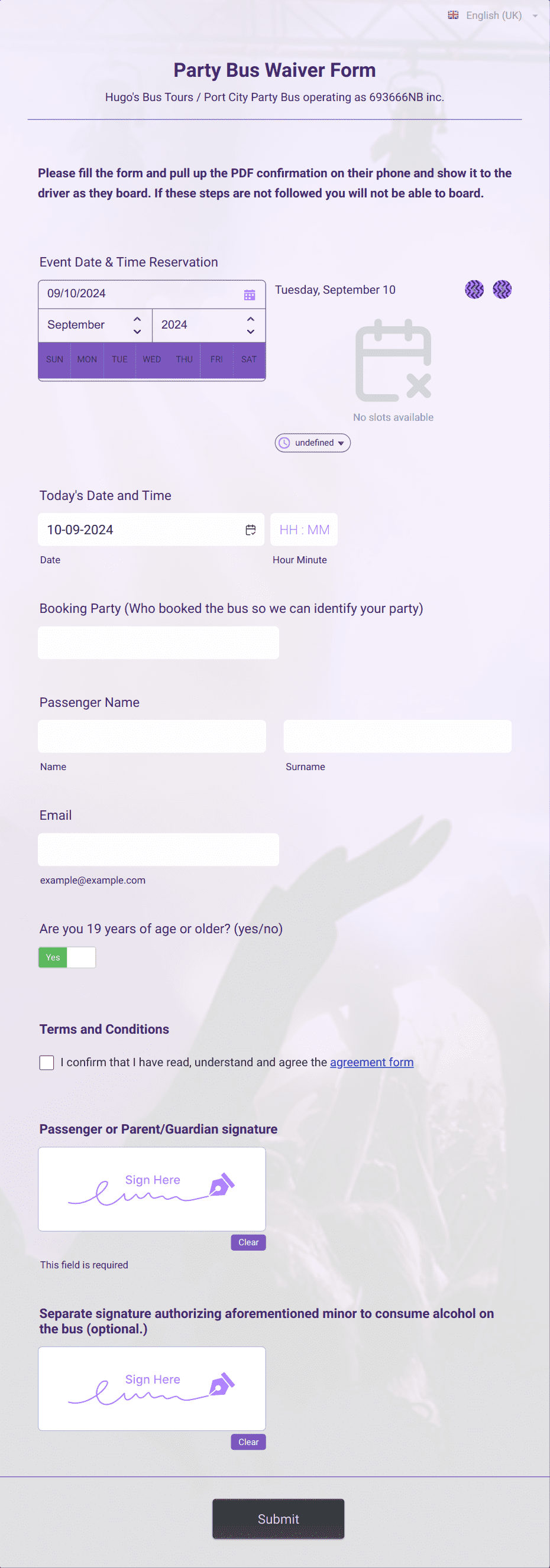Click the clock icon on the time selector
This screenshot has height=1568, width=550.
click(284, 443)
